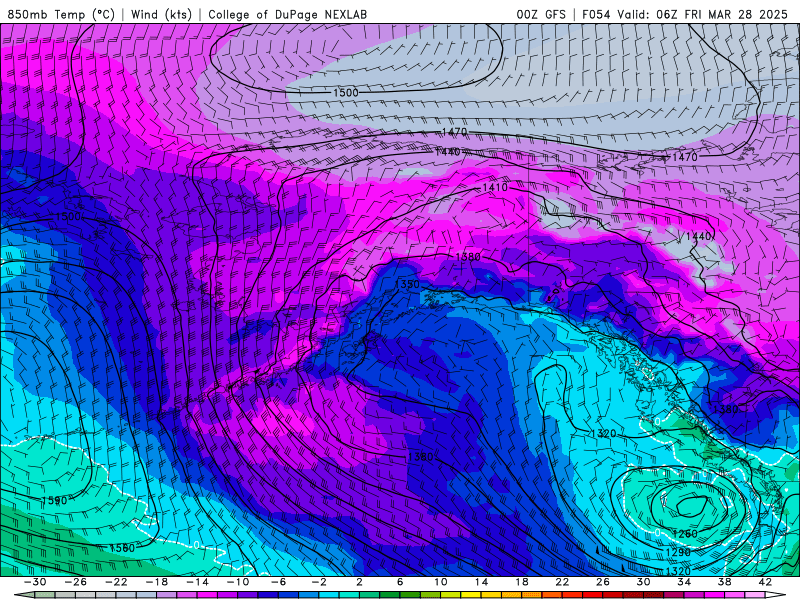Select the "06Z FRI MAR 28 2025" valid time
This screenshot has height=600, width=800.
click(722, 14)
